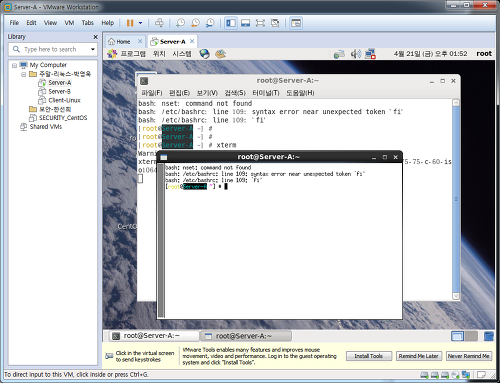500x383 pixels.
Task: Click the gnome-terminal window menu icon
Action: tap(144, 81)
